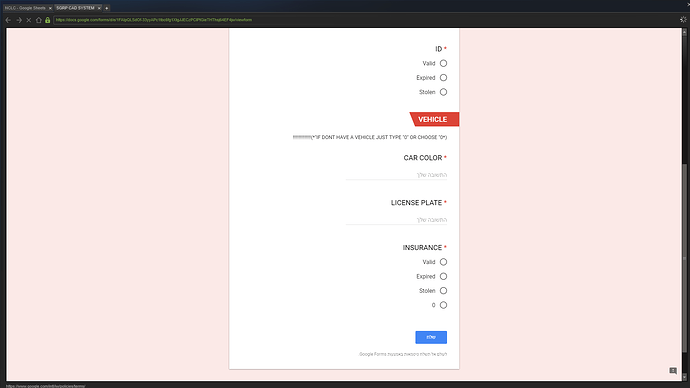The width and height of the screenshot is (690, 388).
Task: Choose Stolen option for ID
Action: [x=443, y=92]
